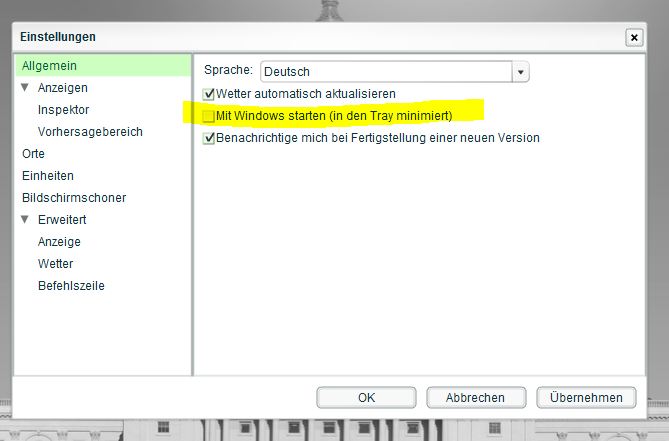
Task: Select the Allgemein settings category
Action: pyautogui.click(x=103, y=66)
